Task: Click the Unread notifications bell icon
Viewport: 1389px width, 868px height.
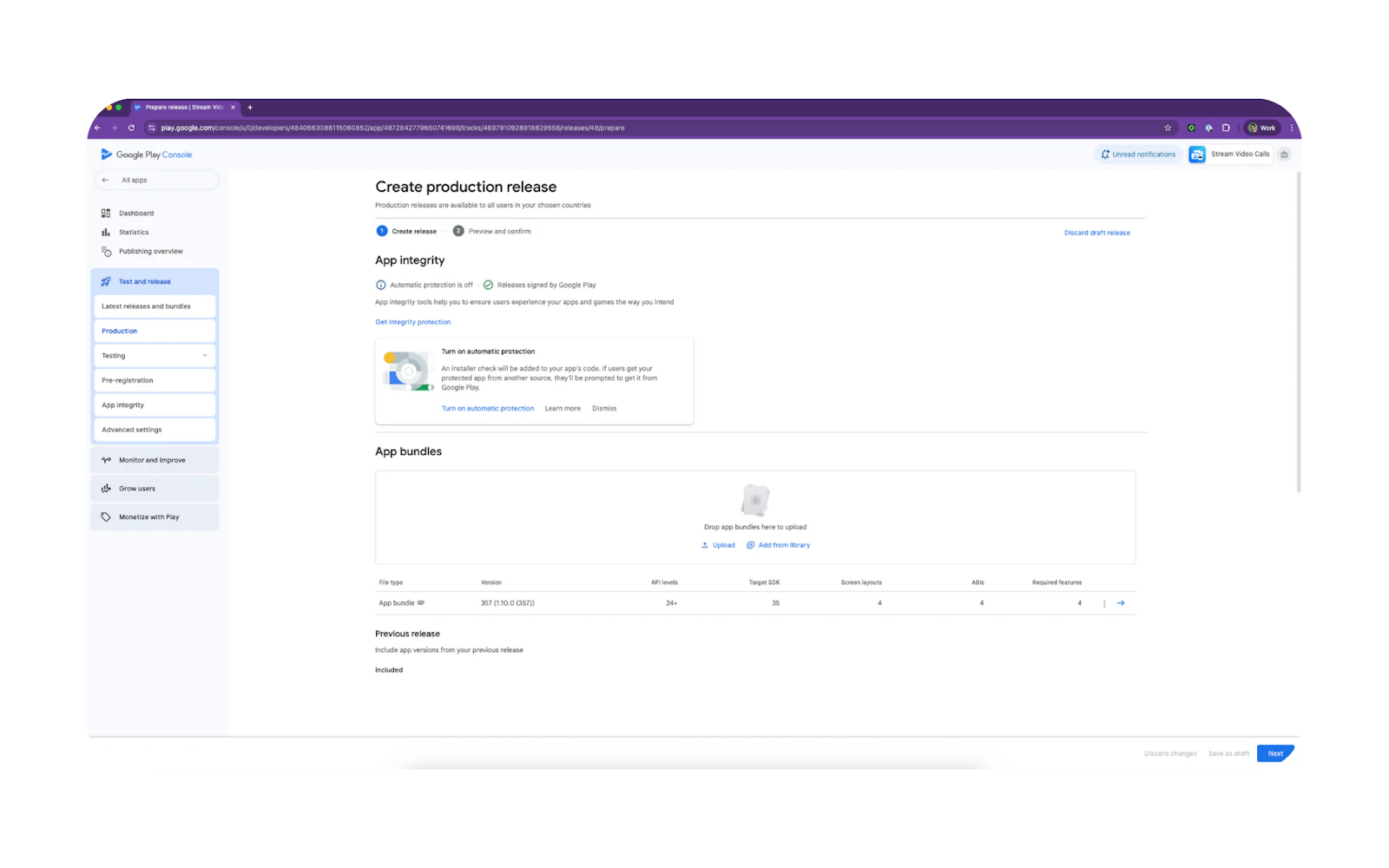Action: click(1105, 155)
